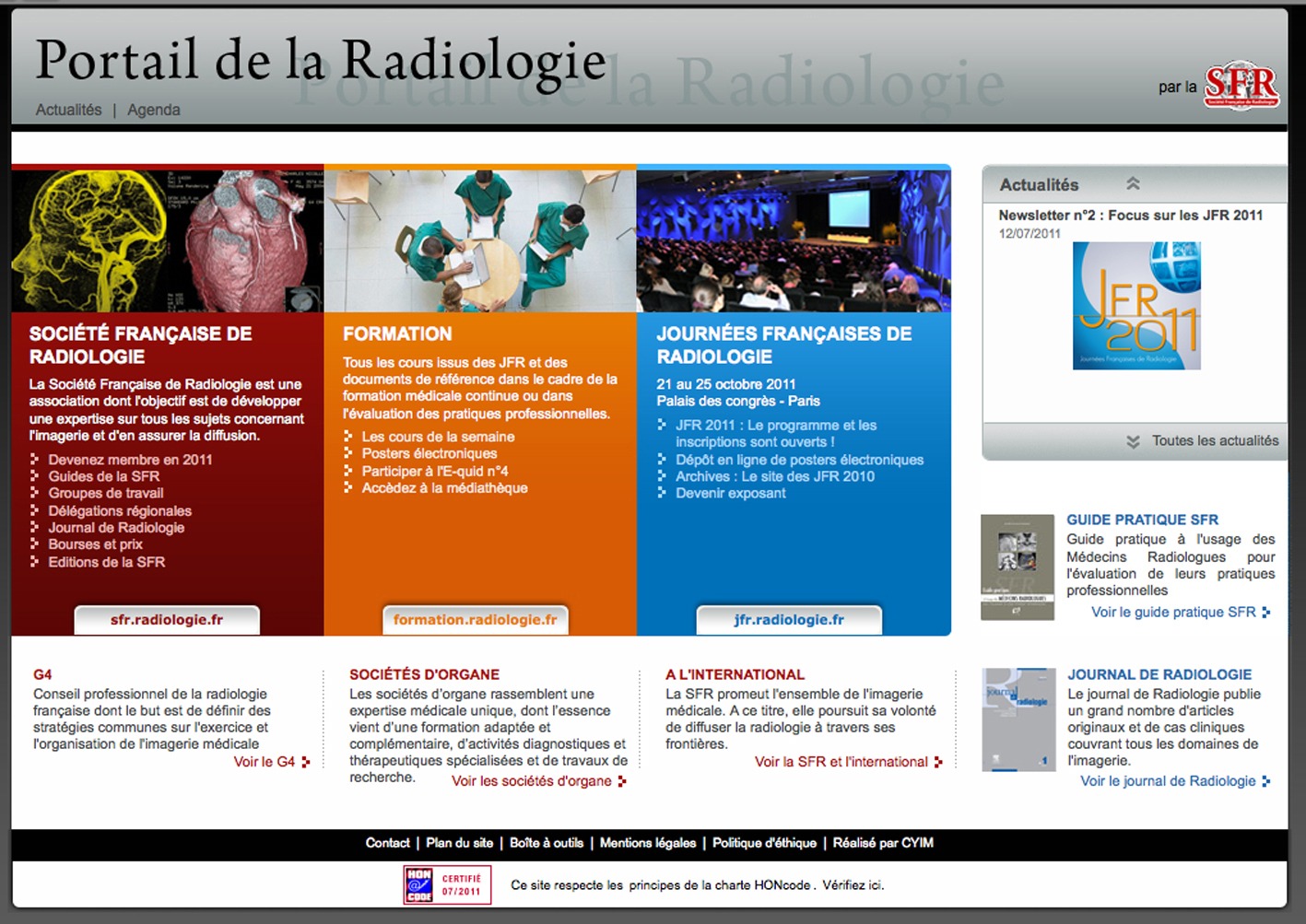Open the Journal de Radiologie cover image
The height and width of the screenshot is (924, 1306).
coord(1018,719)
